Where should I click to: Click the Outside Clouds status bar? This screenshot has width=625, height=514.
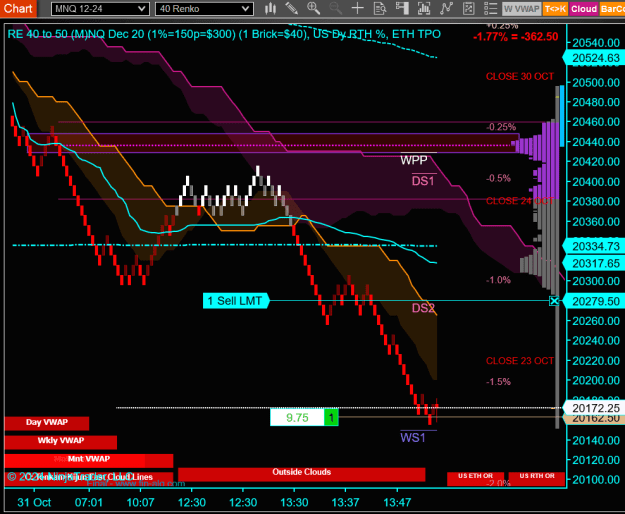[301, 474]
